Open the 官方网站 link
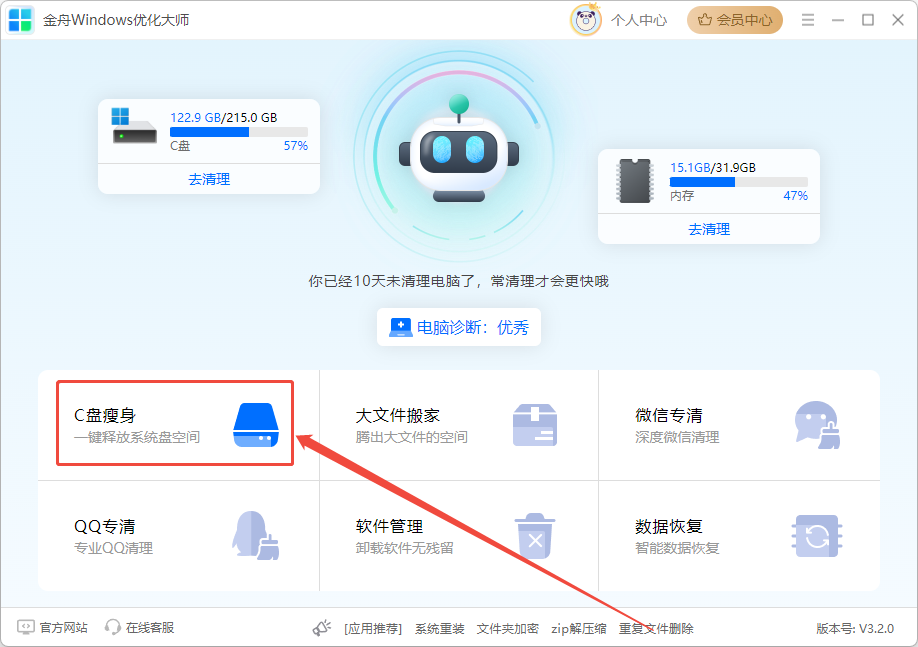This screenshot has width=918, height=647. pyautogui.click(x=53, y=627)
